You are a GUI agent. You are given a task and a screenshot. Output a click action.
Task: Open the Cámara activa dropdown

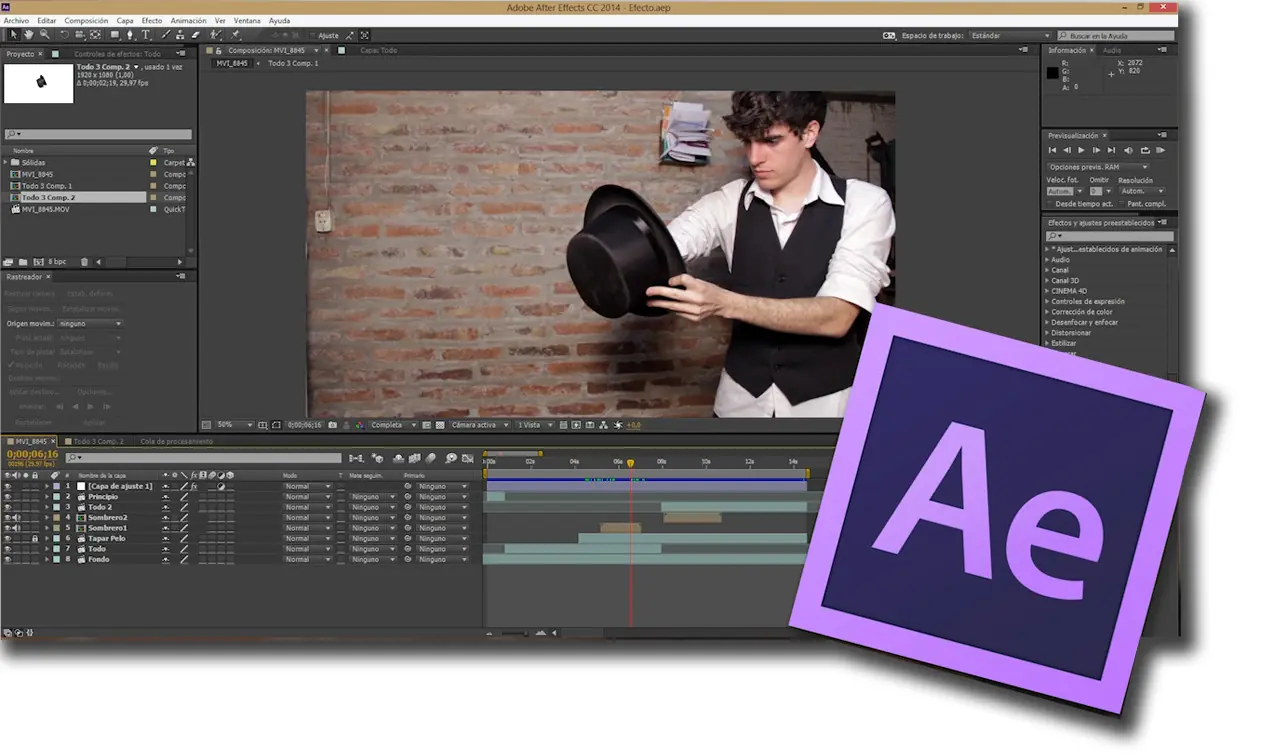(x=479, y=425)
